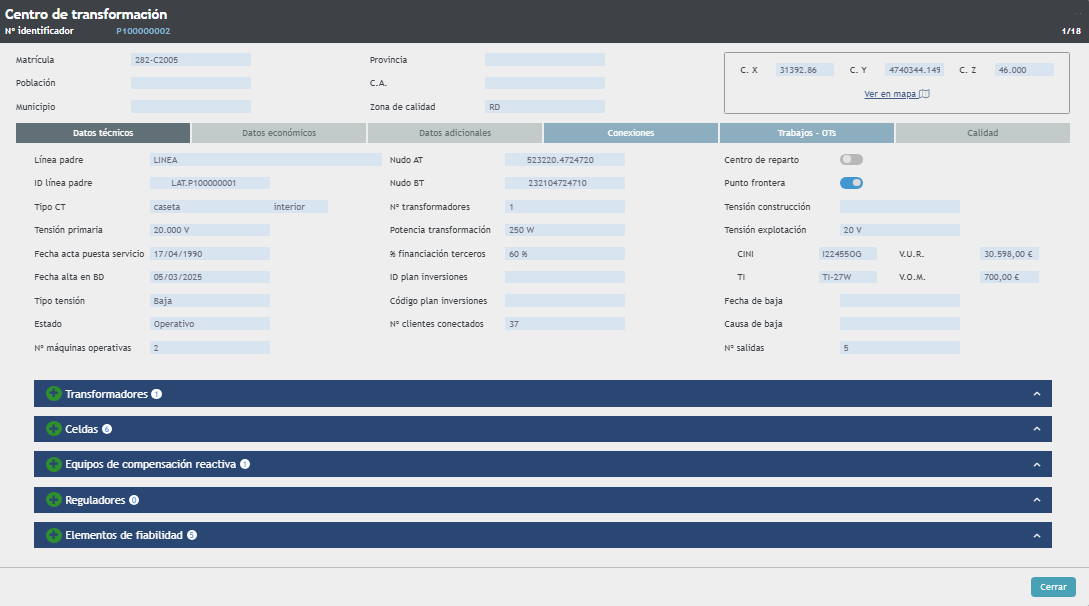Open the Trabajos - OTs tab
This screenshot has width=1089, height=606.
coord(807,133)
